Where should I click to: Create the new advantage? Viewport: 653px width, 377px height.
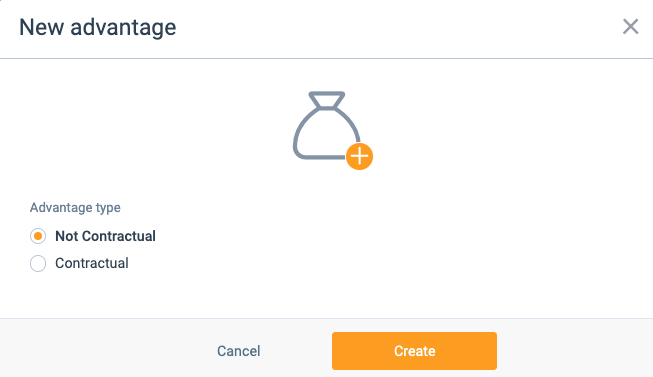(x=414, y=351)
